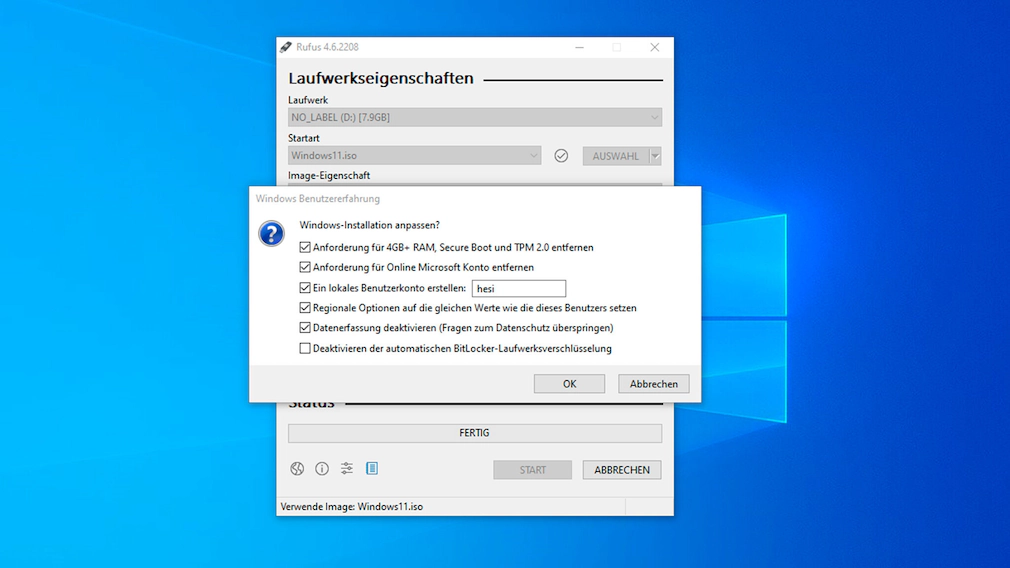This screenshot has width=1010, height=568.
Task: Click the checksum checkmark icon beside Startart
Action: 561,156
